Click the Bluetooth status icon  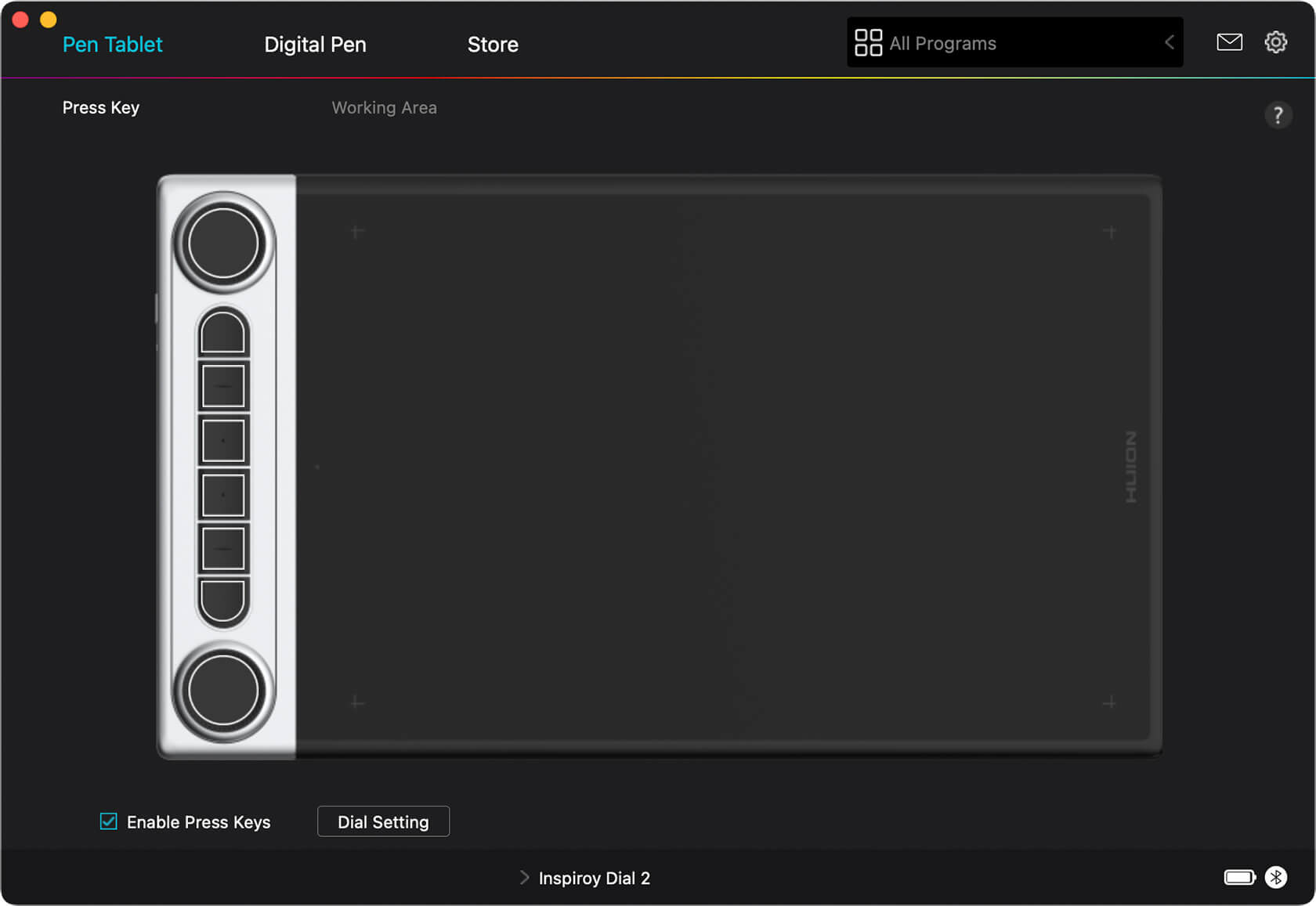1275,877
